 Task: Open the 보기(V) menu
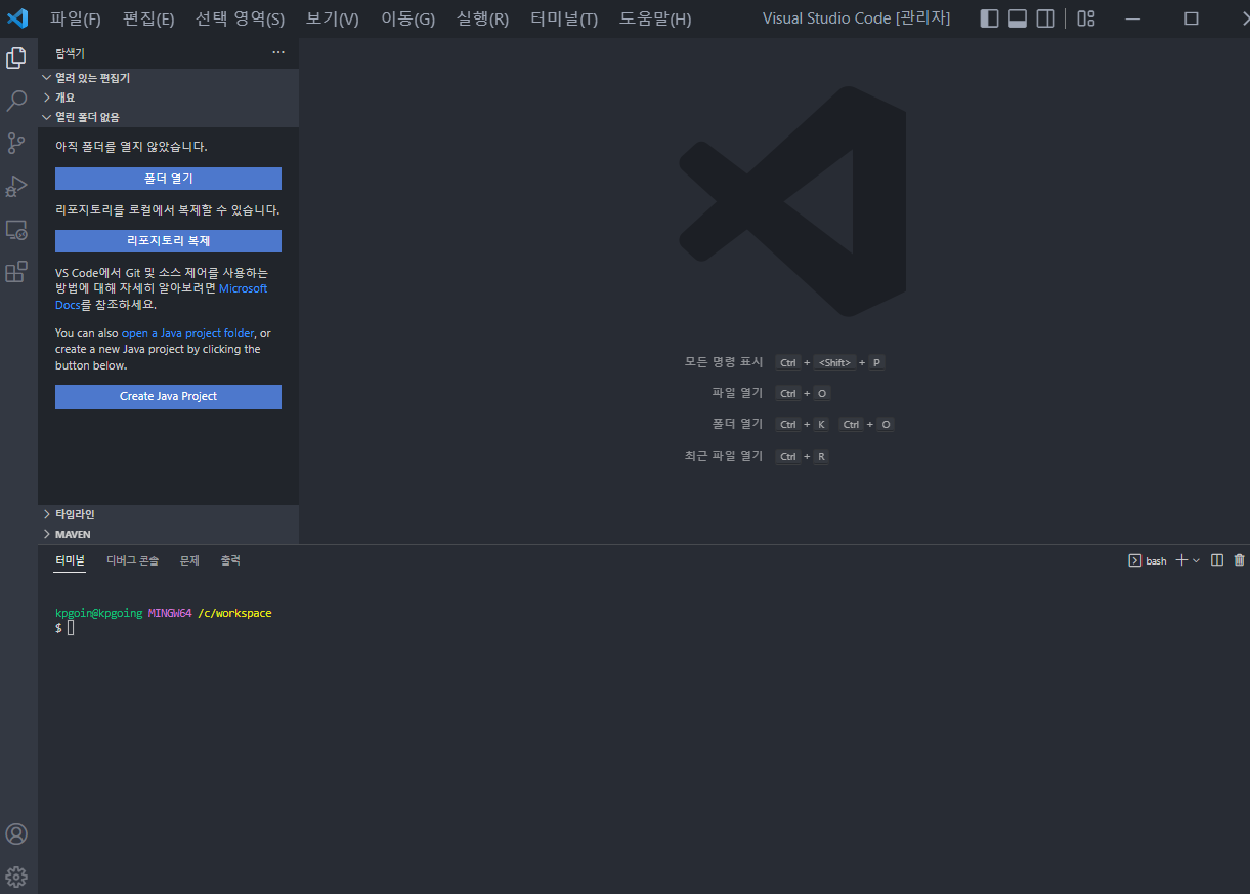[x=332, y=19]
